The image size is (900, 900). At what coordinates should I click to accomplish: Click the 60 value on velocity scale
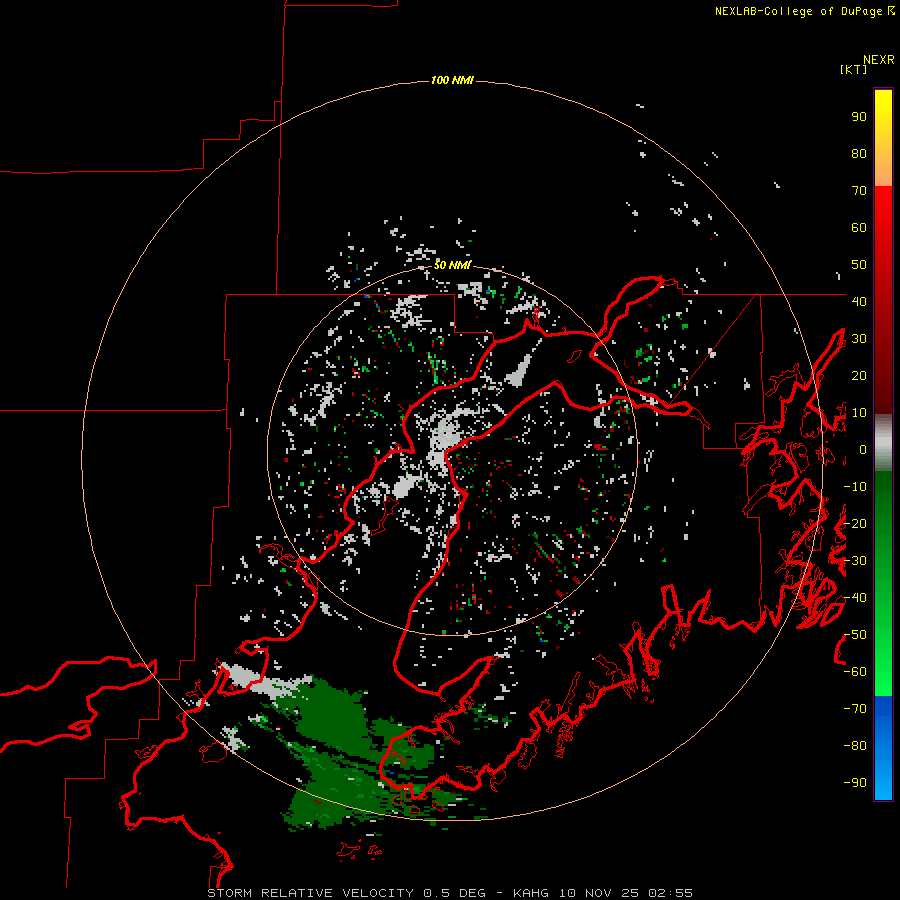[859, 228]
